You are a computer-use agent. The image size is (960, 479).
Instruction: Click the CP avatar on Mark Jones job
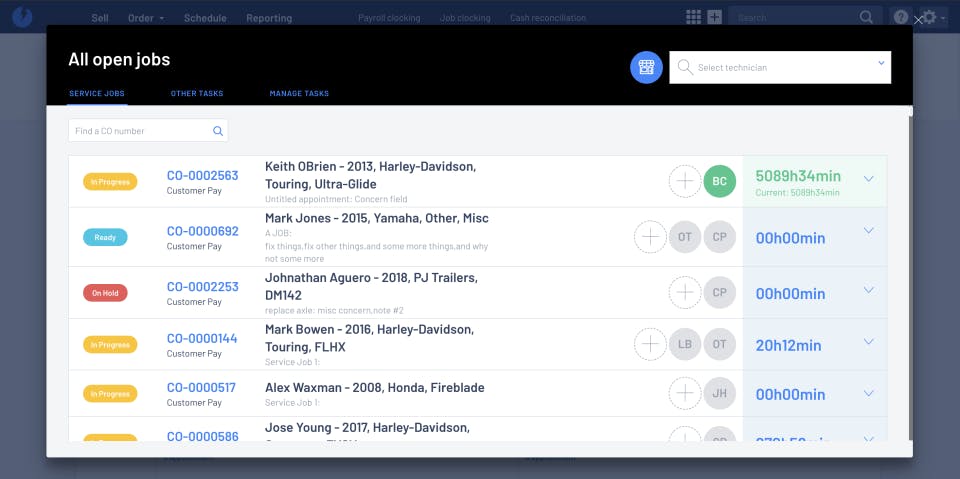coord(719,237)
